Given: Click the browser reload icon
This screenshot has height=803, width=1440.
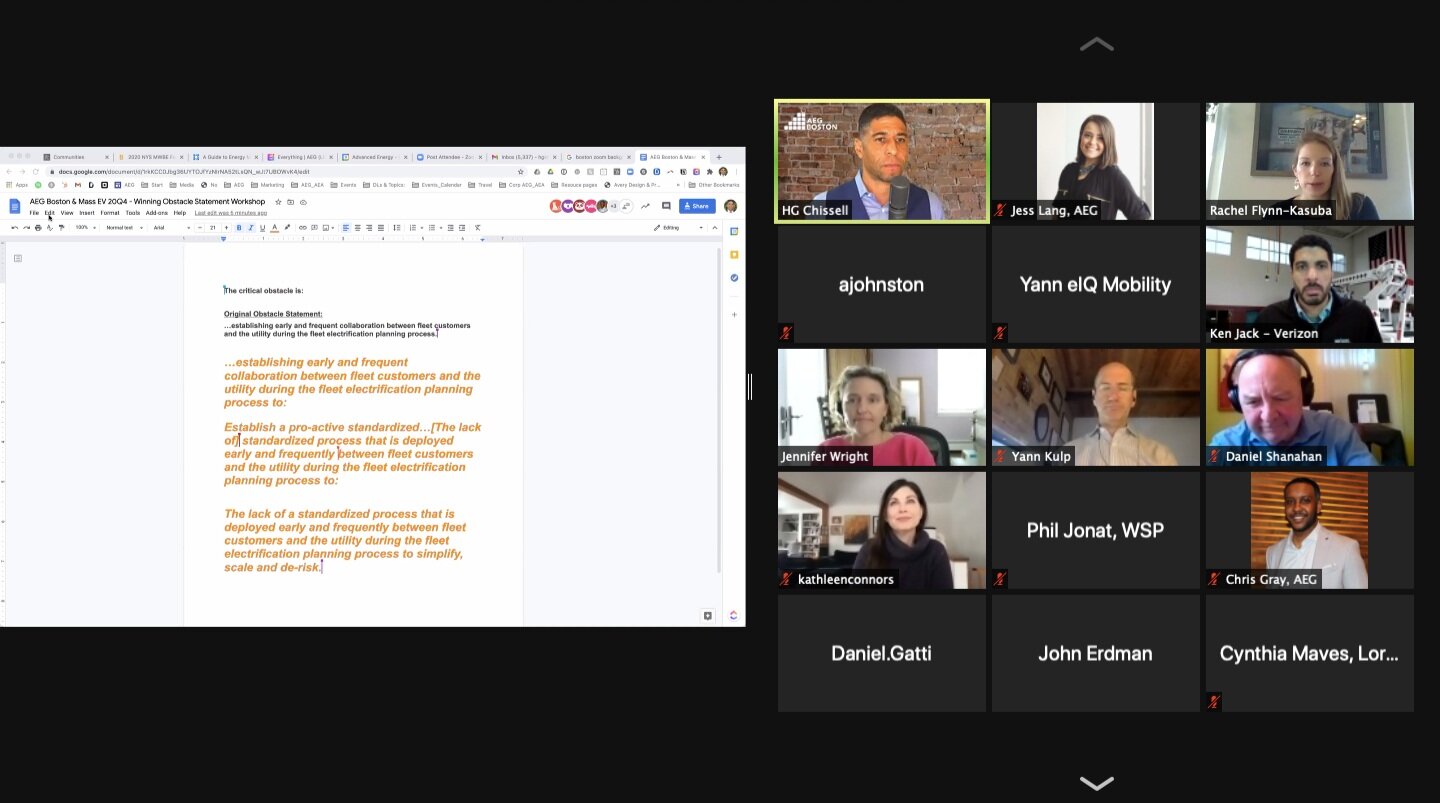Looking at the screenshot, I should [35, 172].
